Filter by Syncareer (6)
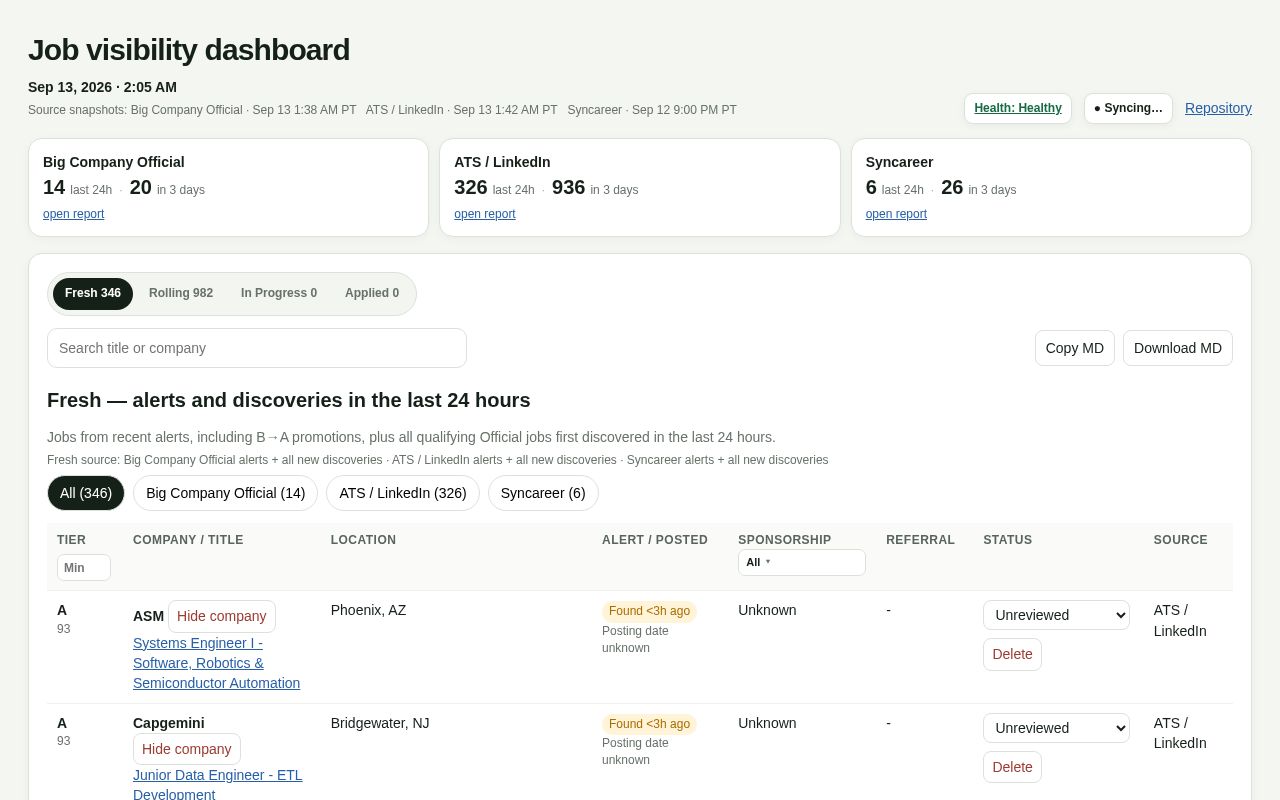 [543, 493]
